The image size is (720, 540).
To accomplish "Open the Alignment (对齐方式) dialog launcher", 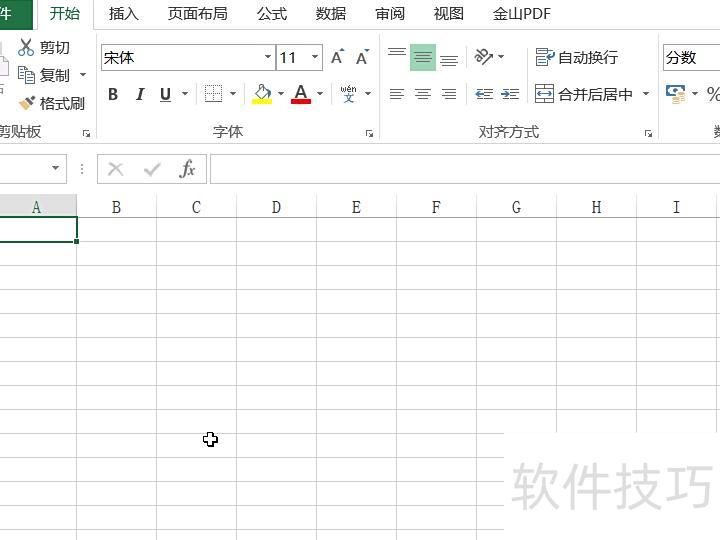I will [648, 134].
